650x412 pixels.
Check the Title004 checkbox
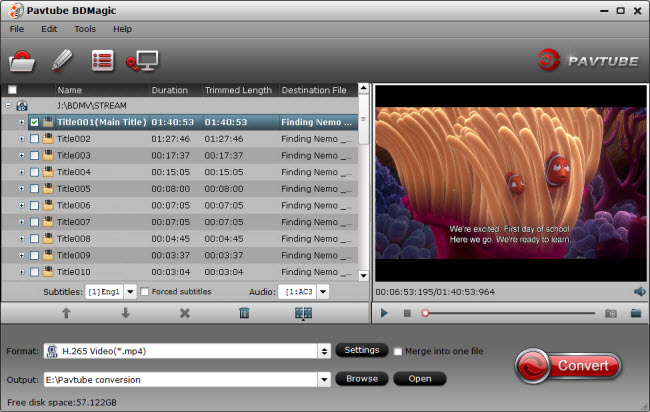(34, 172)
